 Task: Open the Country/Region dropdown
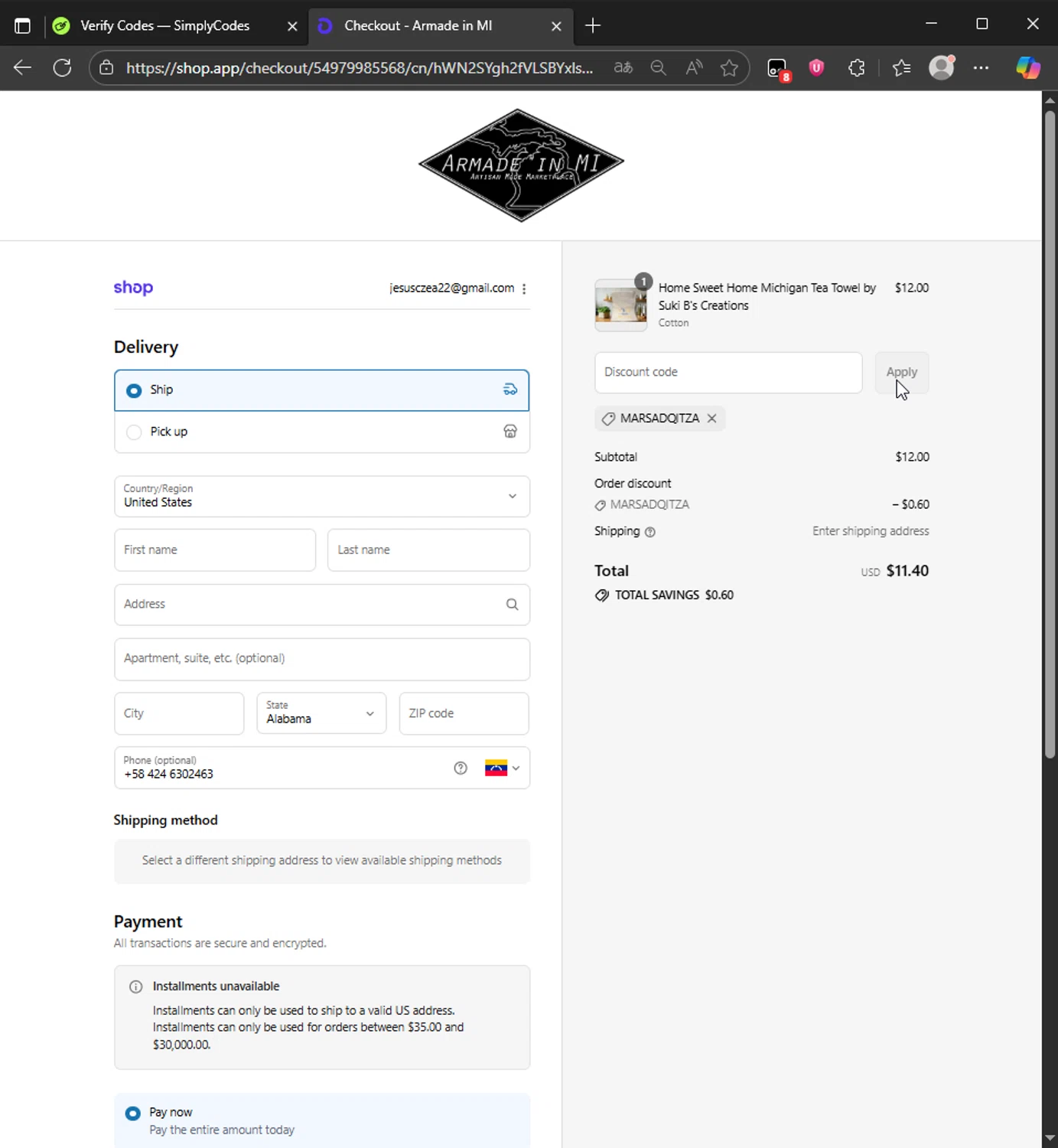pos(321,496)
